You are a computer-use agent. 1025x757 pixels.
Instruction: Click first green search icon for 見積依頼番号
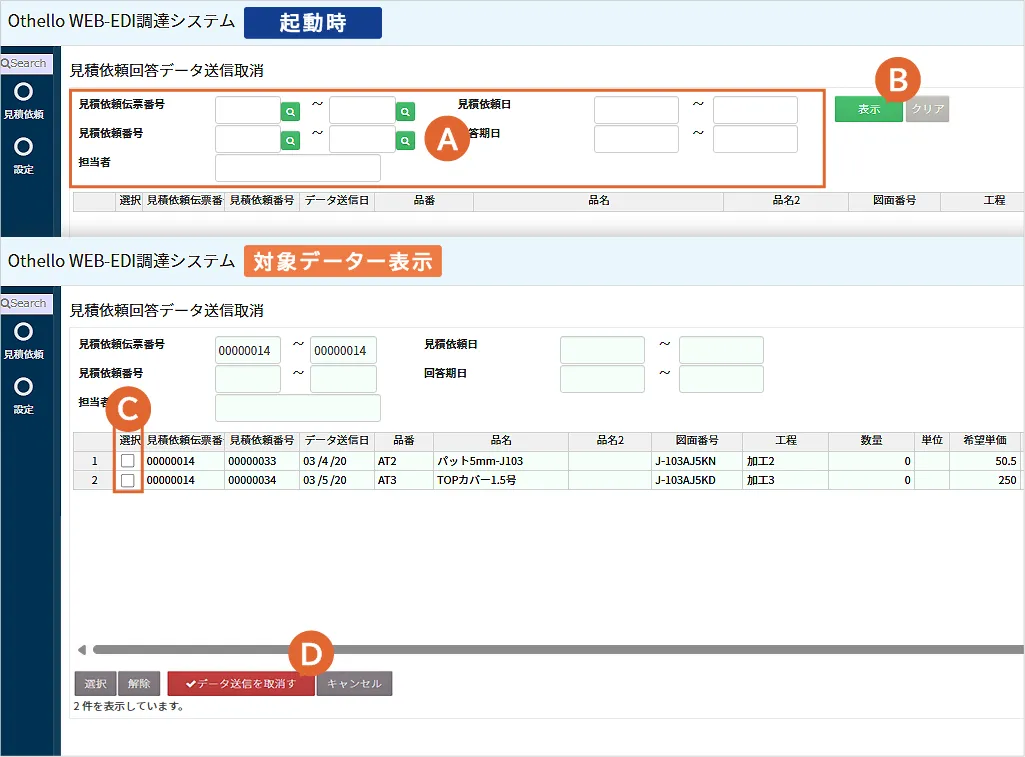pos(290,141)
